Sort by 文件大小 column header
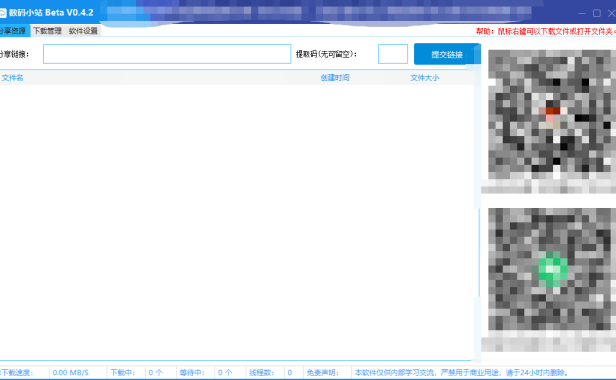This screenshot has width=616, height=380. click(x=425, y=78)
